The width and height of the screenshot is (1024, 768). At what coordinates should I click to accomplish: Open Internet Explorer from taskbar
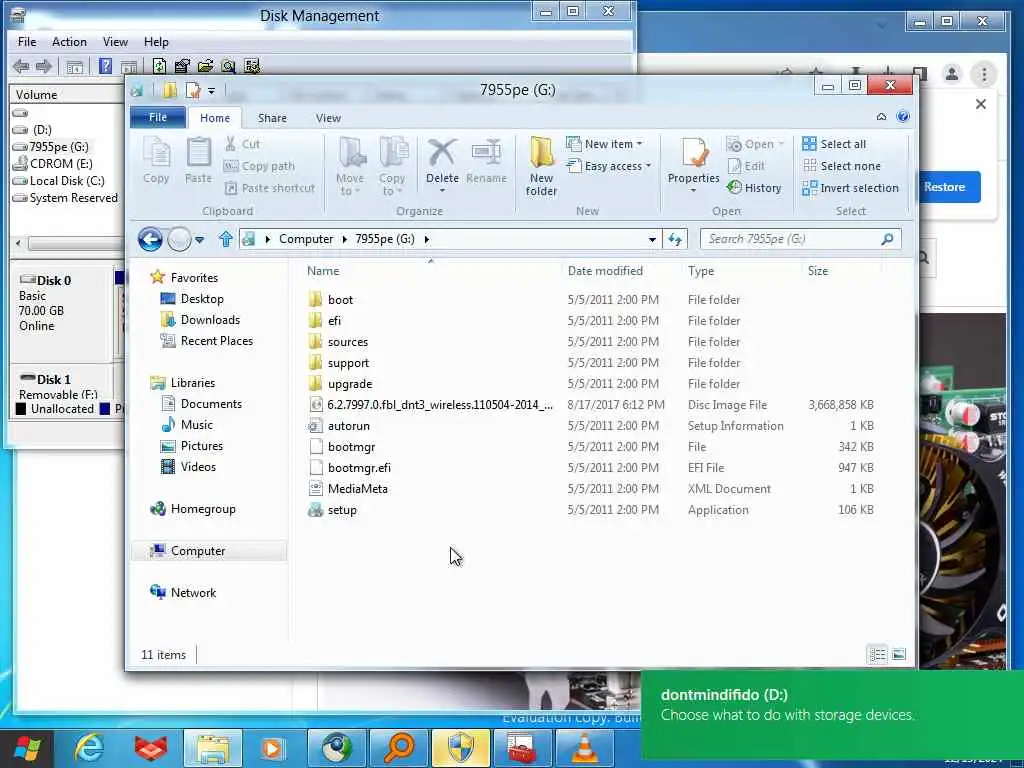tap(89, 748)
